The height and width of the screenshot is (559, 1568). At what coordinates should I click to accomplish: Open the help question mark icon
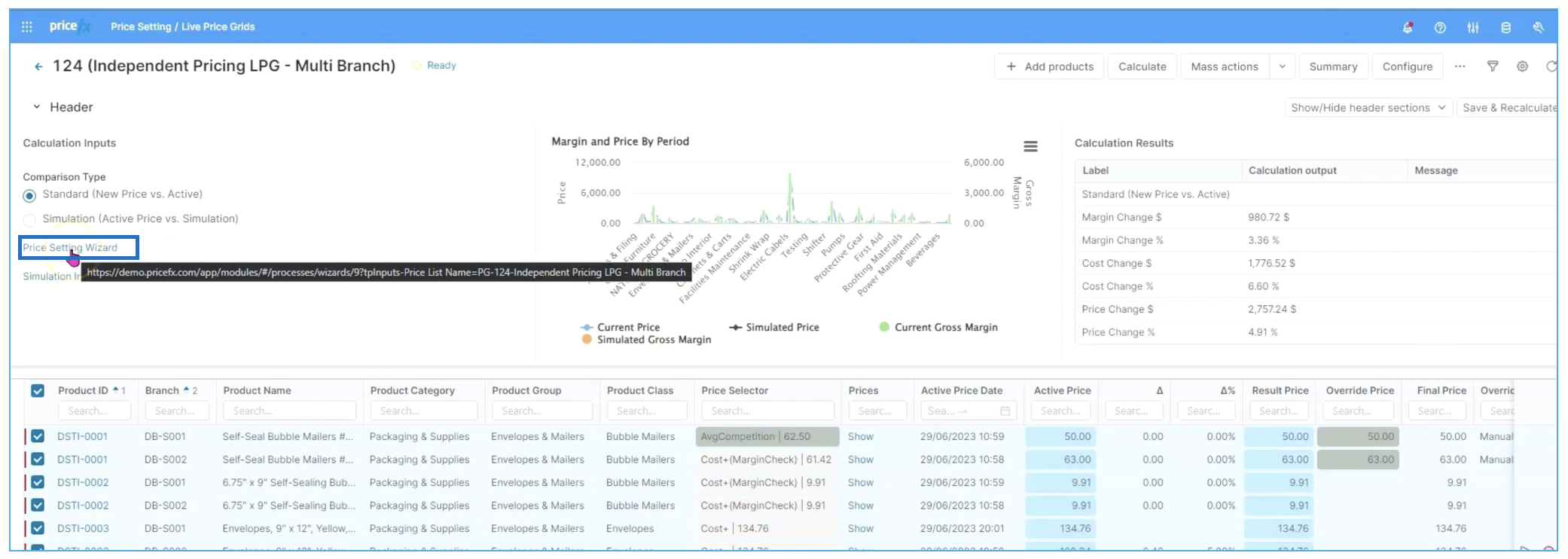[1440, 27]
